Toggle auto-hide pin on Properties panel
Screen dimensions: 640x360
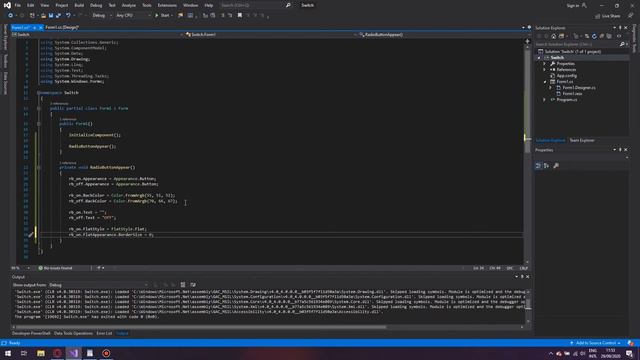click(x=620, y=150)
